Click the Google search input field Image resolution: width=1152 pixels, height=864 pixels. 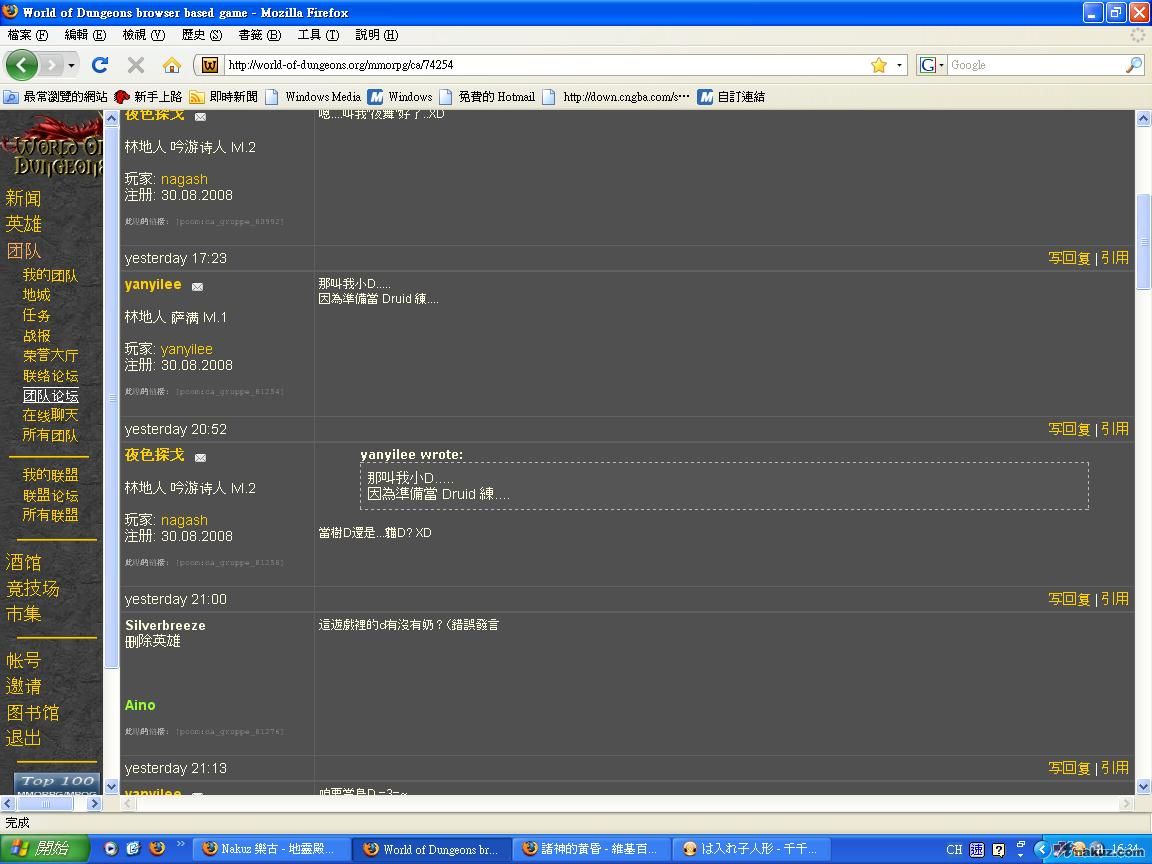pyautogui.click(x=1034, y=65)
